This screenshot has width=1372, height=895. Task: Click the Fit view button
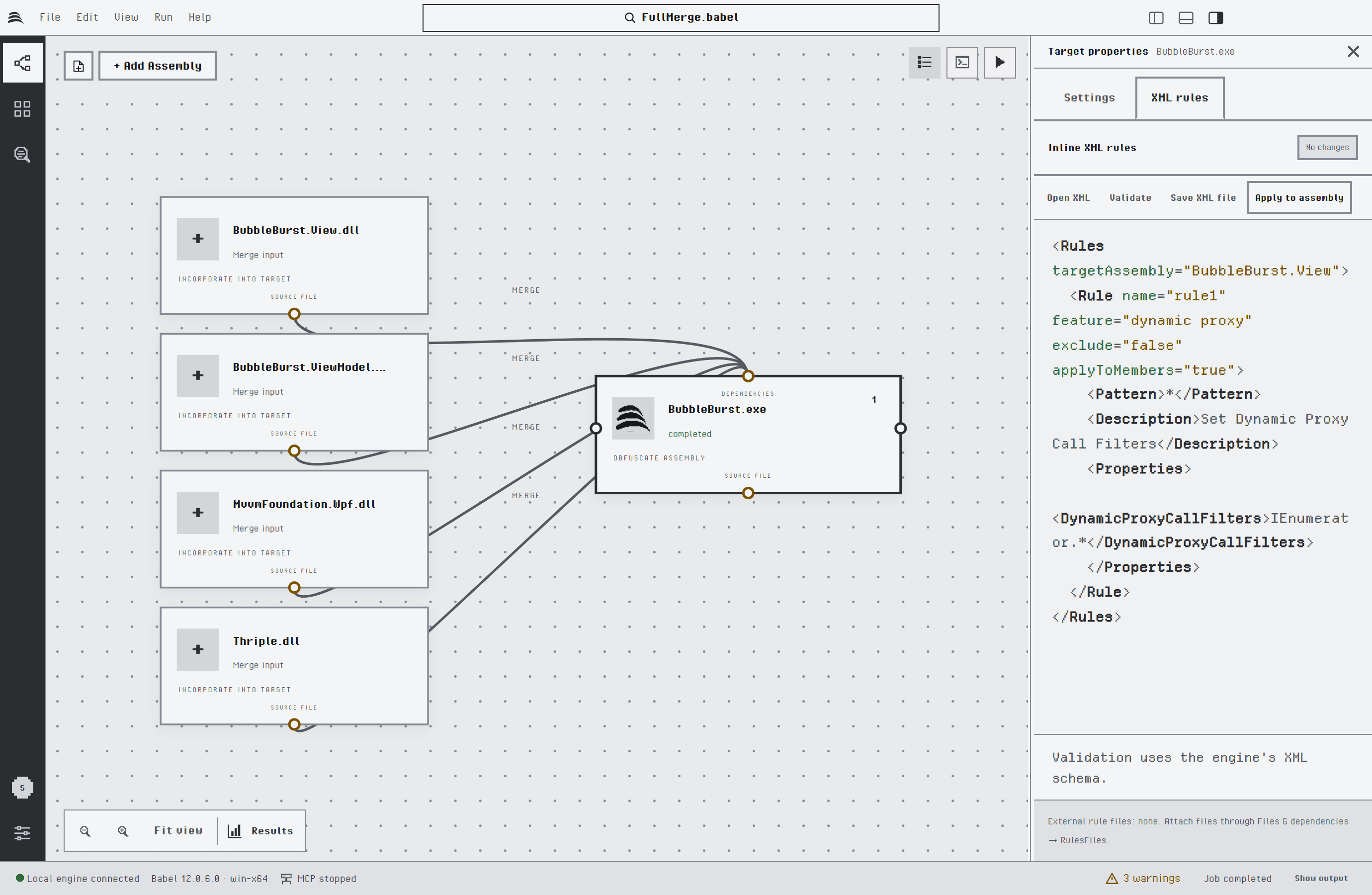tap(178, 831)
